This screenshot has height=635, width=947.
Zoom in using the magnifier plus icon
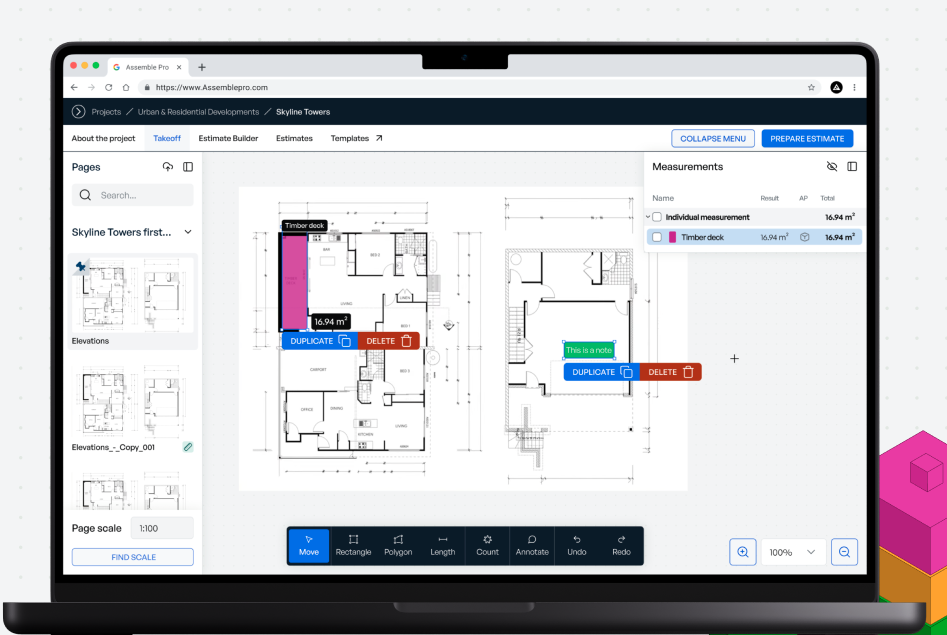click(x=742, y=551)
